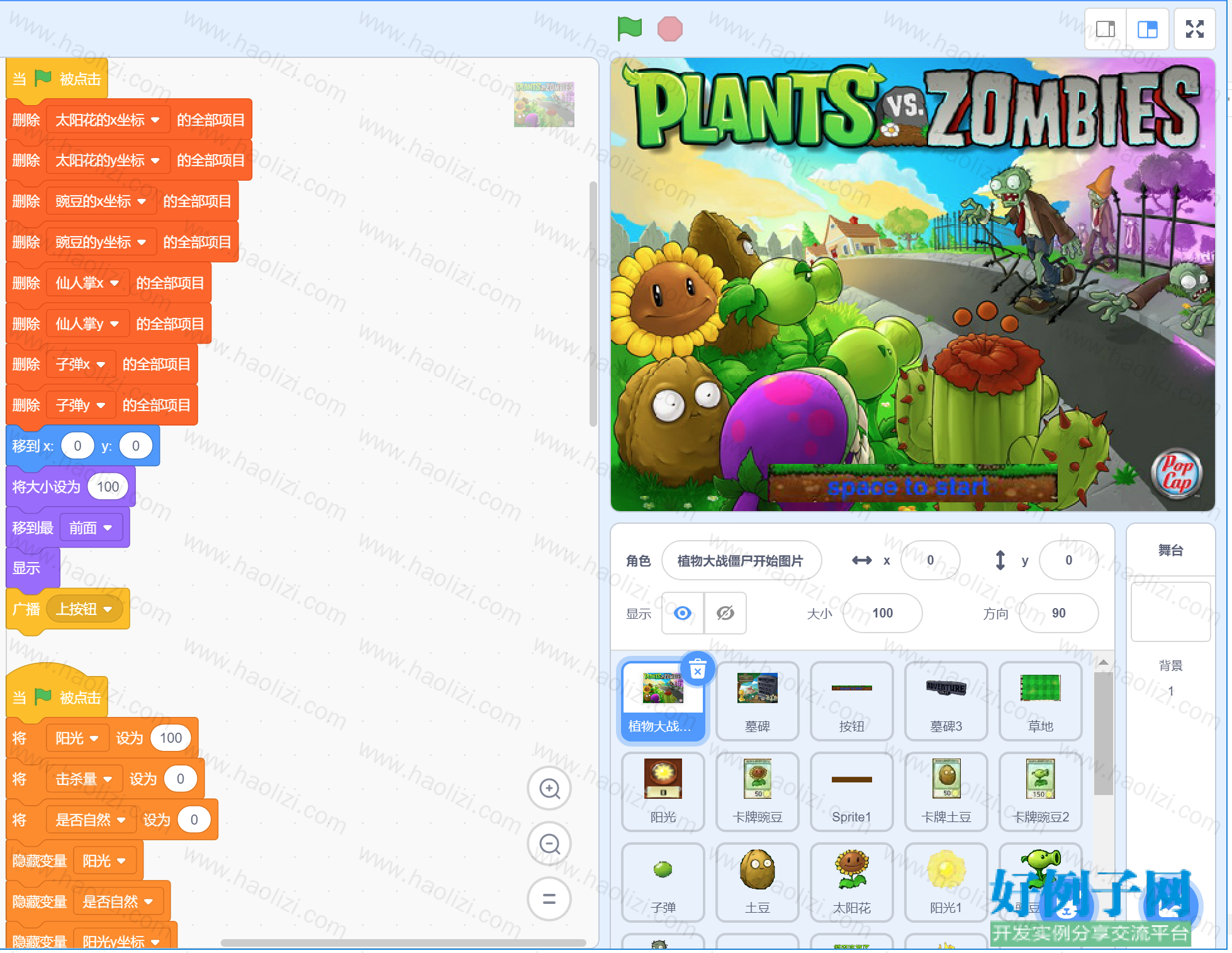Edit the sprite direction field

(1059, 613)
